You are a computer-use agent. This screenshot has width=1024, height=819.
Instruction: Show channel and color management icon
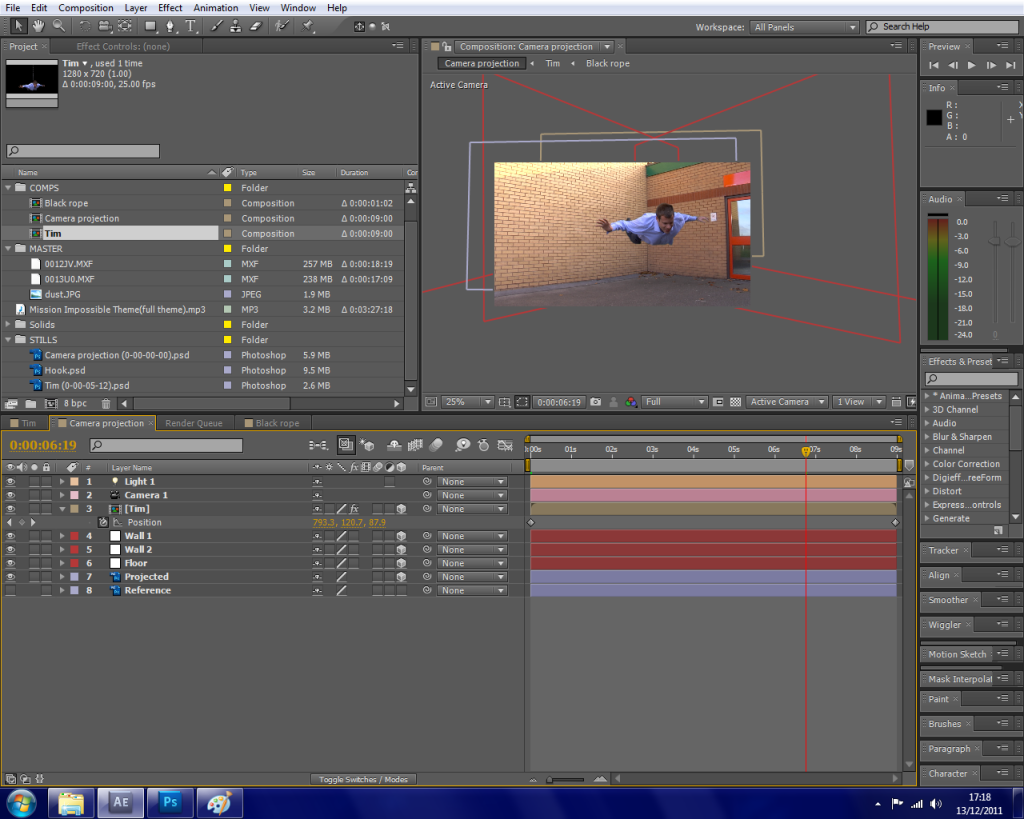pyautogui.click(x=631, y=402)
